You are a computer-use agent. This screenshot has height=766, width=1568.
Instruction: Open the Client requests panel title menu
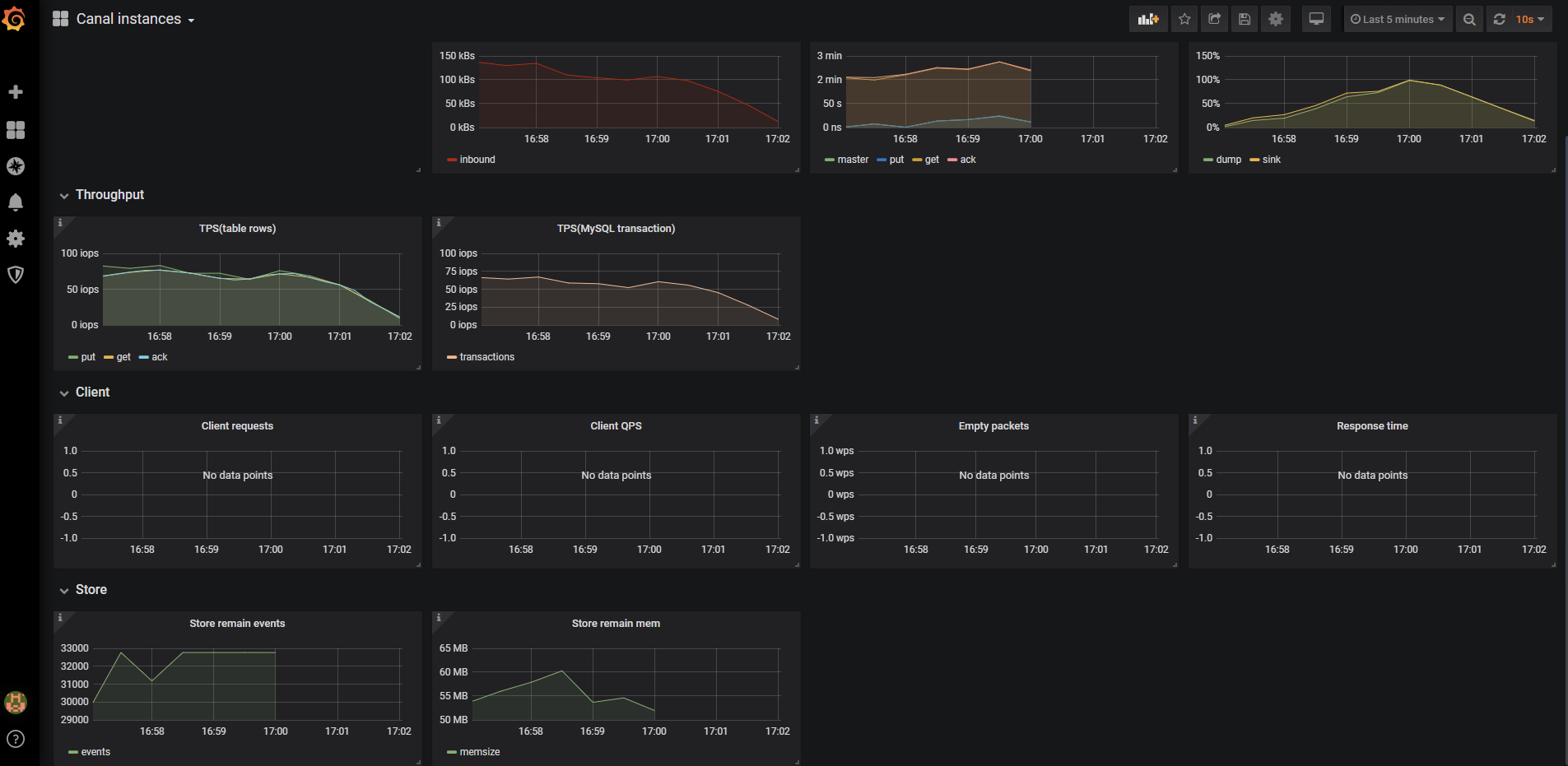click(x=237, y=426)
